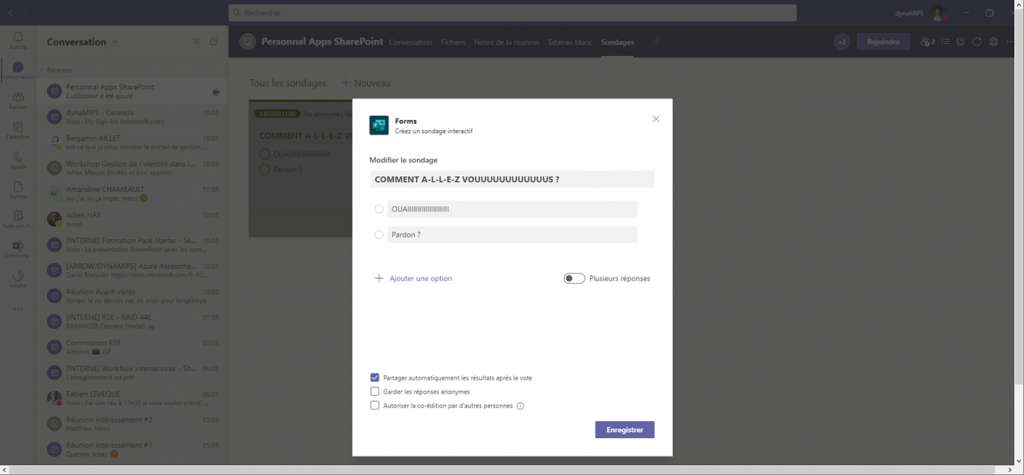
Task: Click Nouveau to create a poll
Action: 366,83
